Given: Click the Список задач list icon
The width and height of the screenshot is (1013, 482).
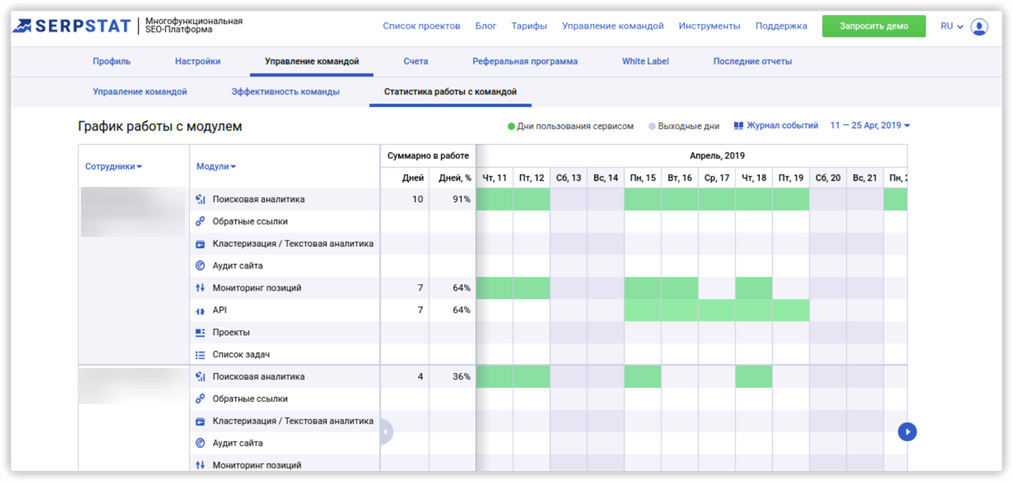Looking at the screenshot, I should pyautogui.click(x=200, y=354).
